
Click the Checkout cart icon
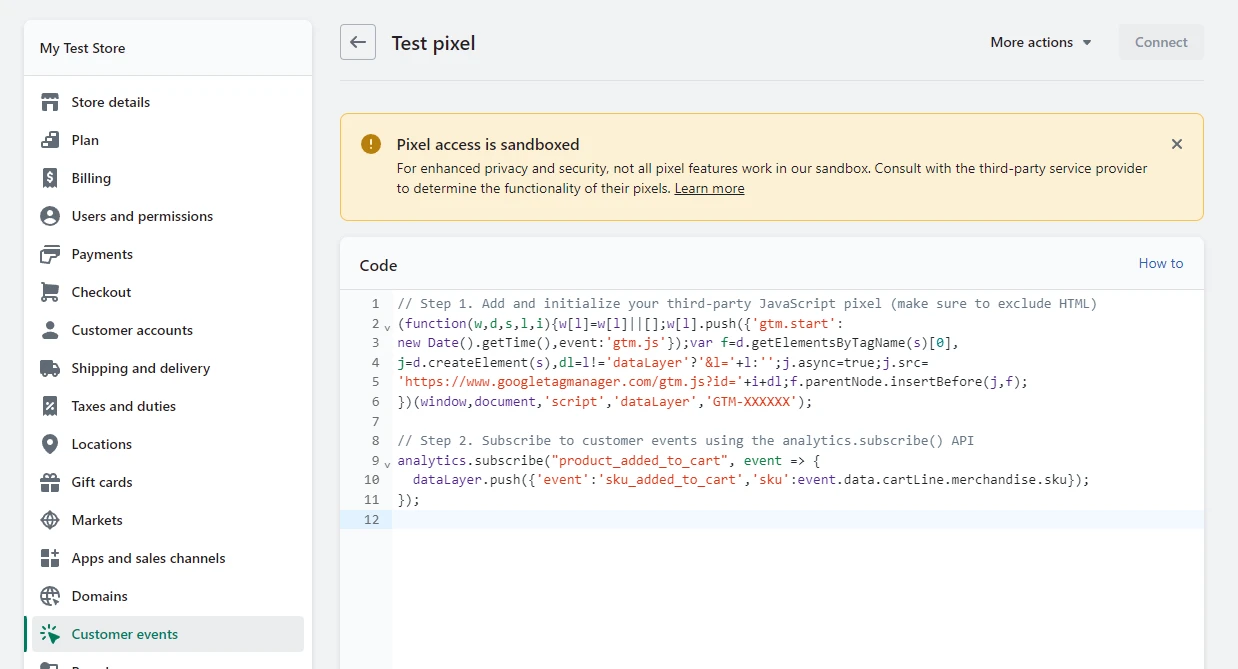click(x=50, y=292)
